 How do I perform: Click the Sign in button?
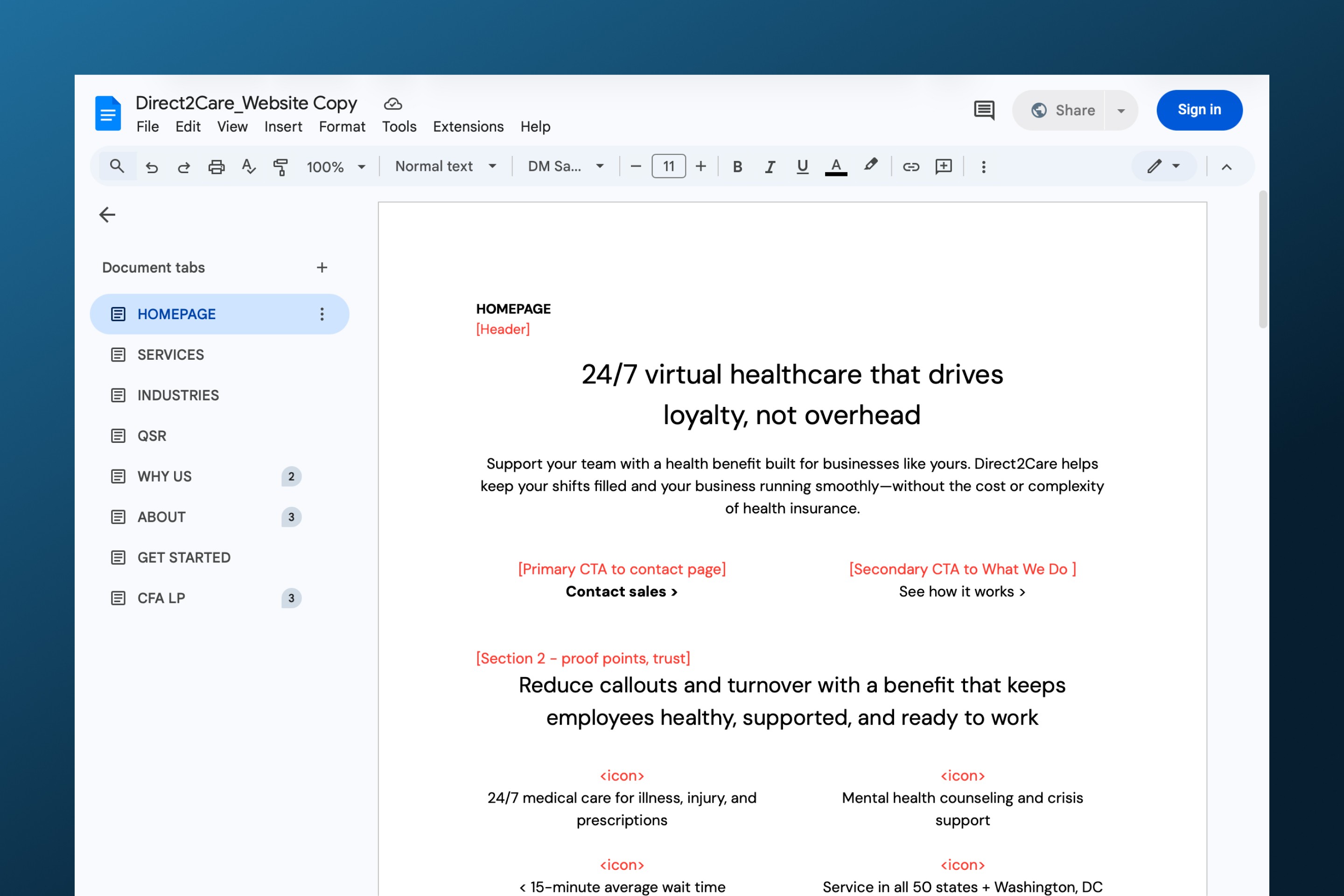1199,110
